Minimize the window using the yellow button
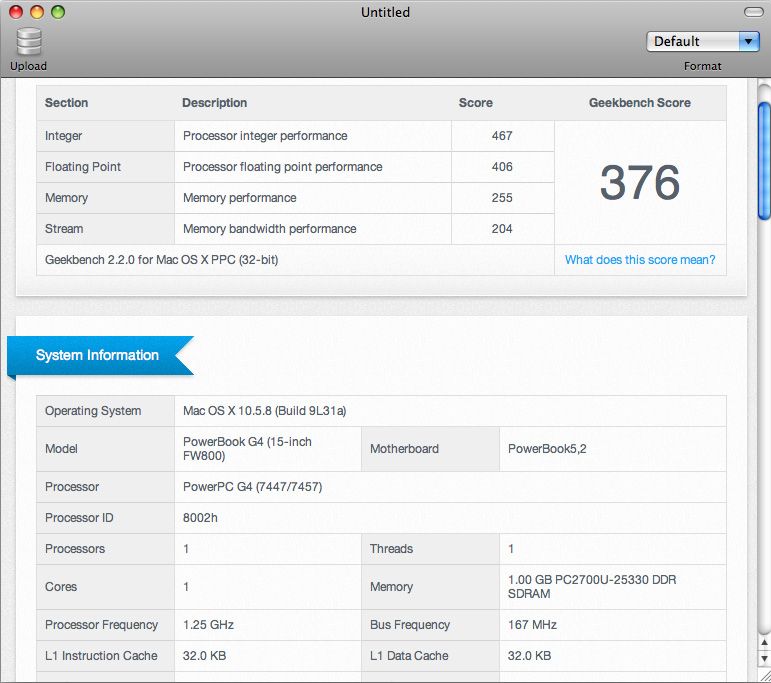Image resolution: width=771 pixels, height=683 pixels. (36, 12)
